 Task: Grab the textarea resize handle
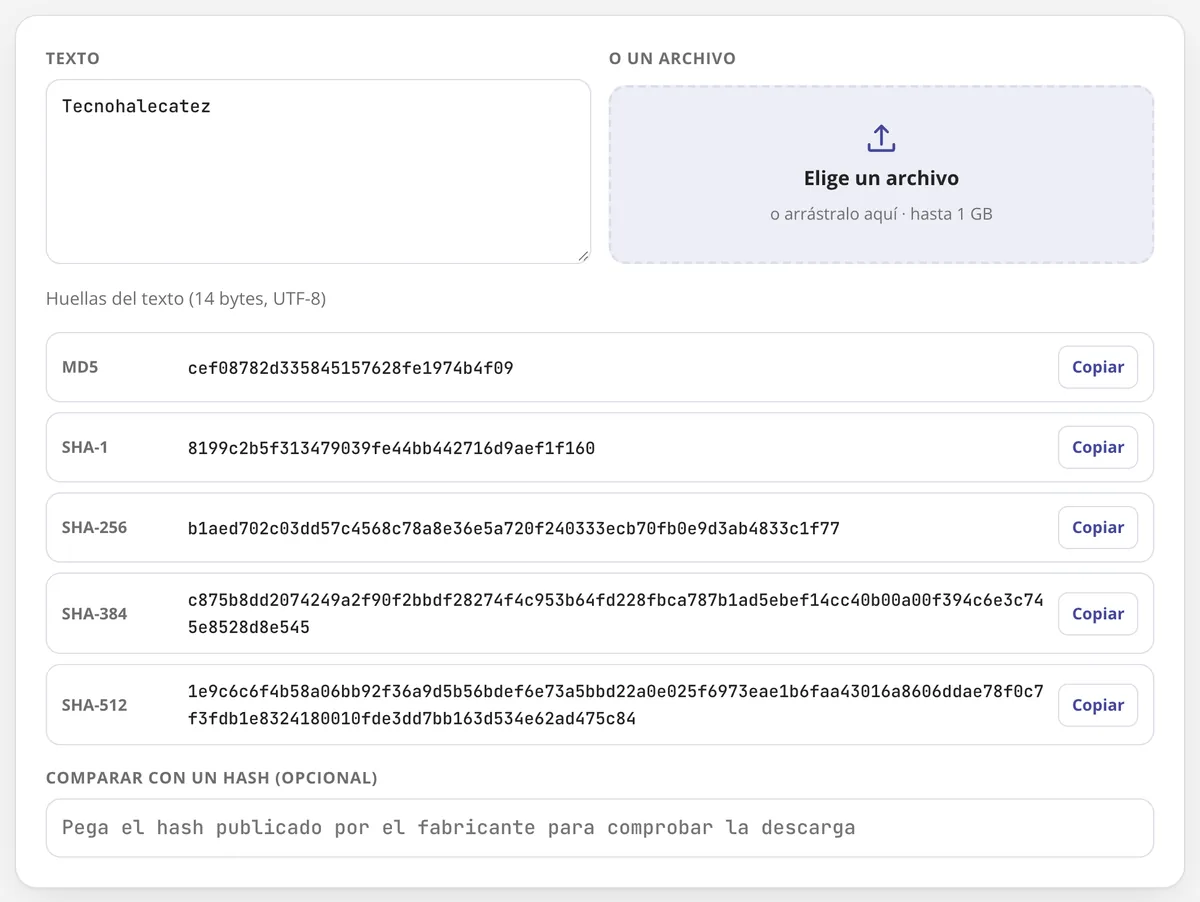pyautogui.click(x=583, y=256)
